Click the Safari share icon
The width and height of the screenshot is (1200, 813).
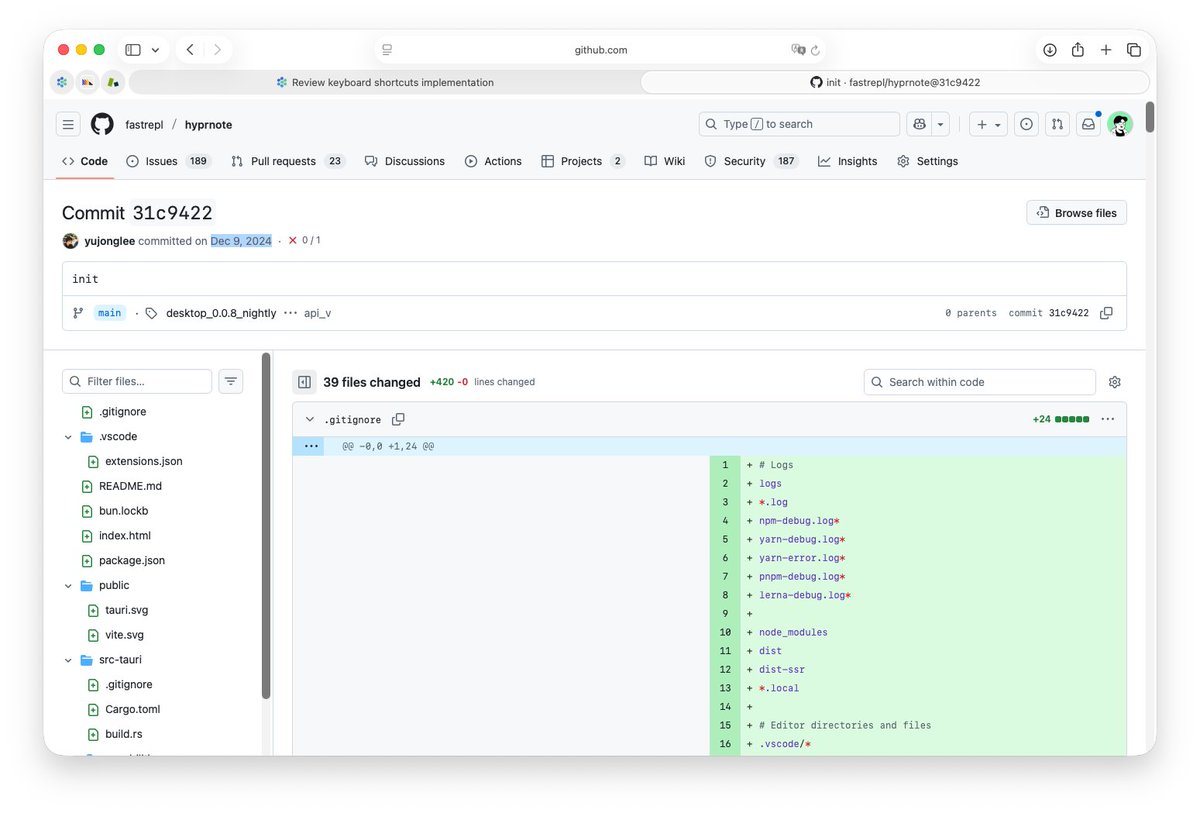click(x=1078, y=50)
